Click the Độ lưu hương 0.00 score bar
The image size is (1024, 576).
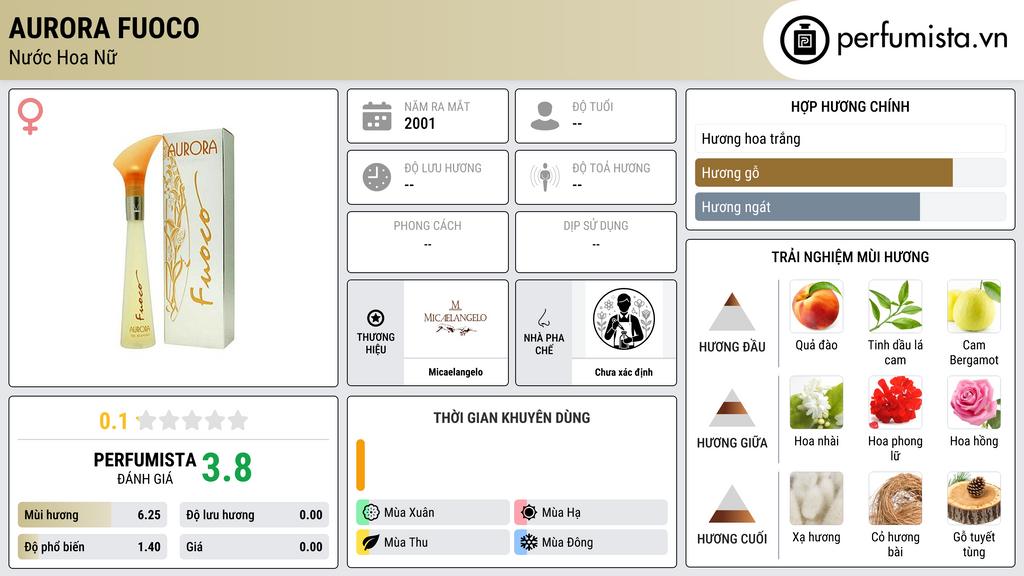pos(254,515)
